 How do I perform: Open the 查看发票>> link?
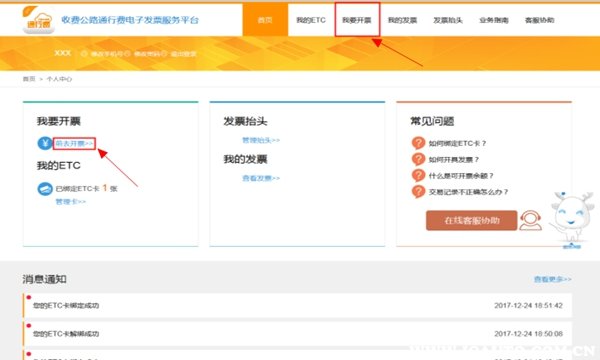click(261, 178)
